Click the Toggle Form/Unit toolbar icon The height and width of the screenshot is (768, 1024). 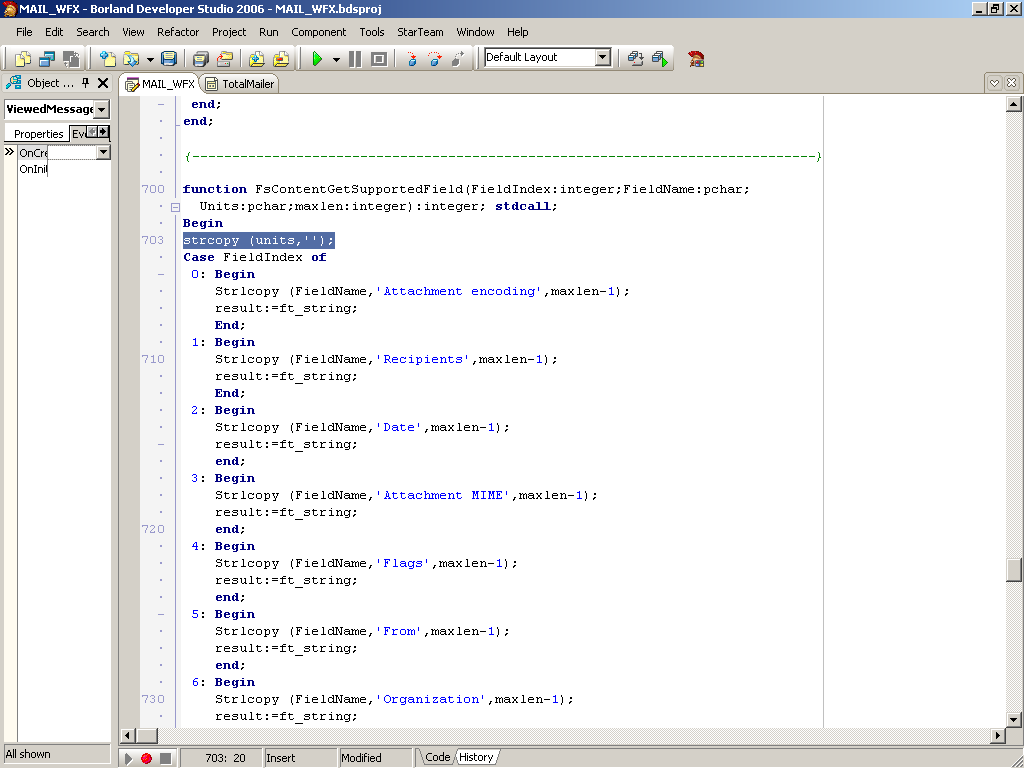coord(71,59)
